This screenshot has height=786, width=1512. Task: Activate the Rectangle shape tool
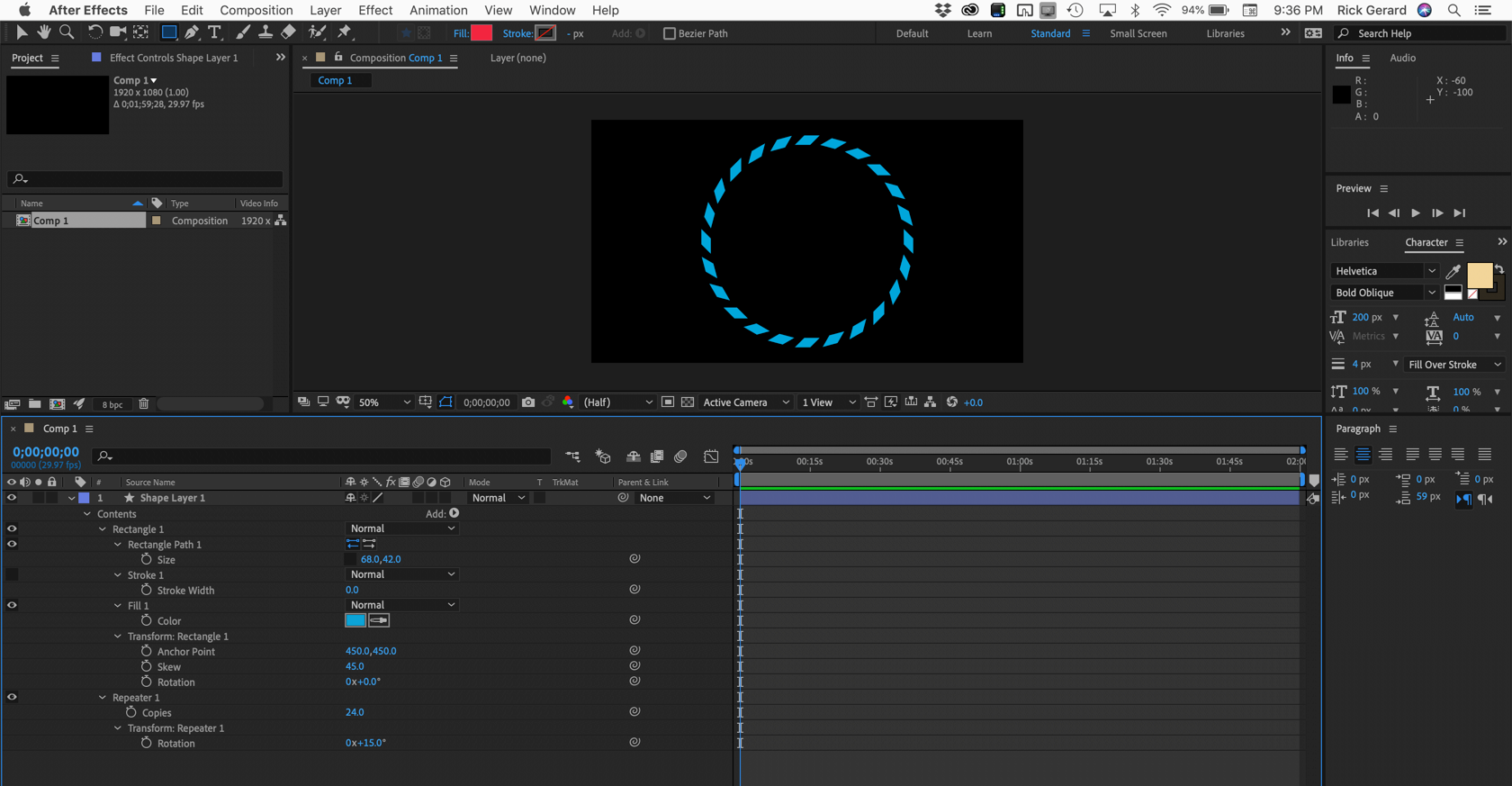click(x=168, y=32)
